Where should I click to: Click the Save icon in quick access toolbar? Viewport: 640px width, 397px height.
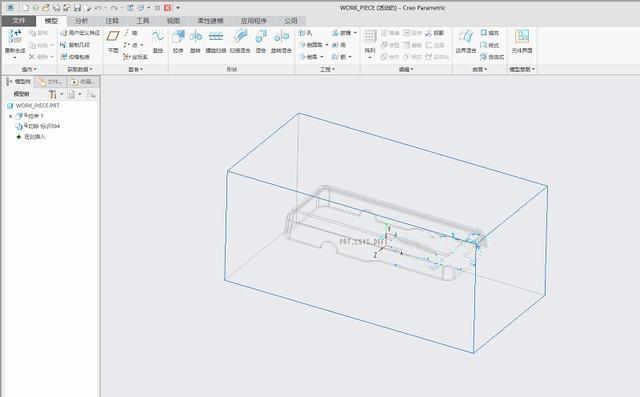click(x=78, y=8)
